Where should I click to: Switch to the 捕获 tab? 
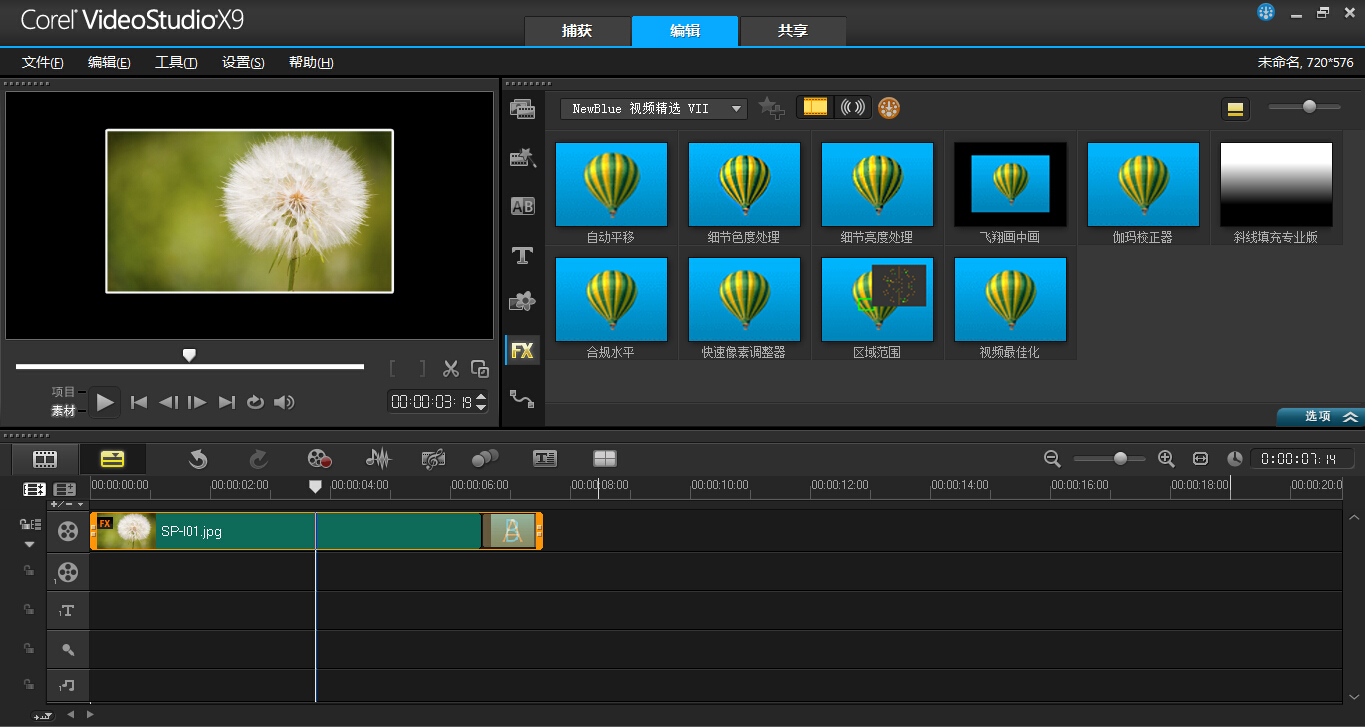[577, 31]
